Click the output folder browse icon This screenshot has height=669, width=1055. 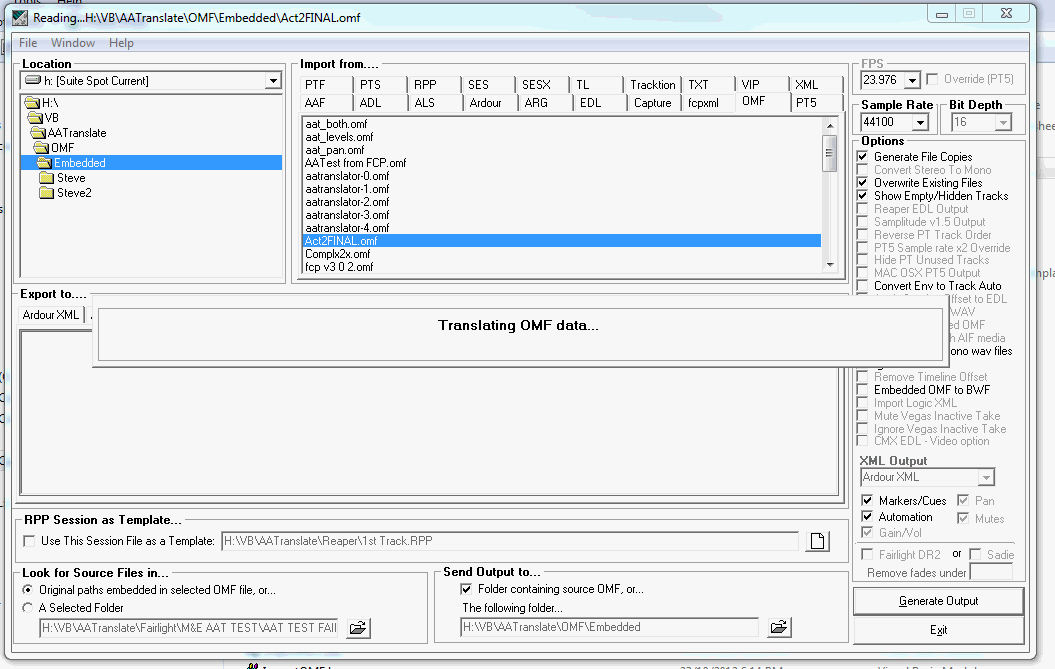tap(780, 627)
